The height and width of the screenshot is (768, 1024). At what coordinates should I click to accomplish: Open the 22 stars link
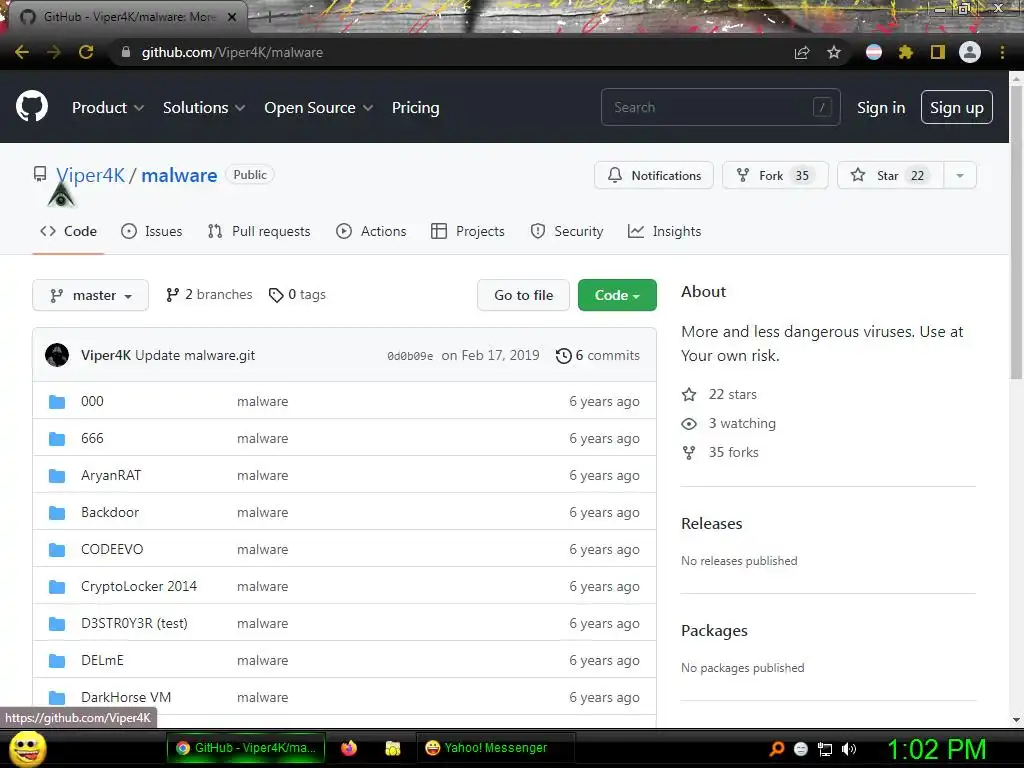[x=719, y=394]
